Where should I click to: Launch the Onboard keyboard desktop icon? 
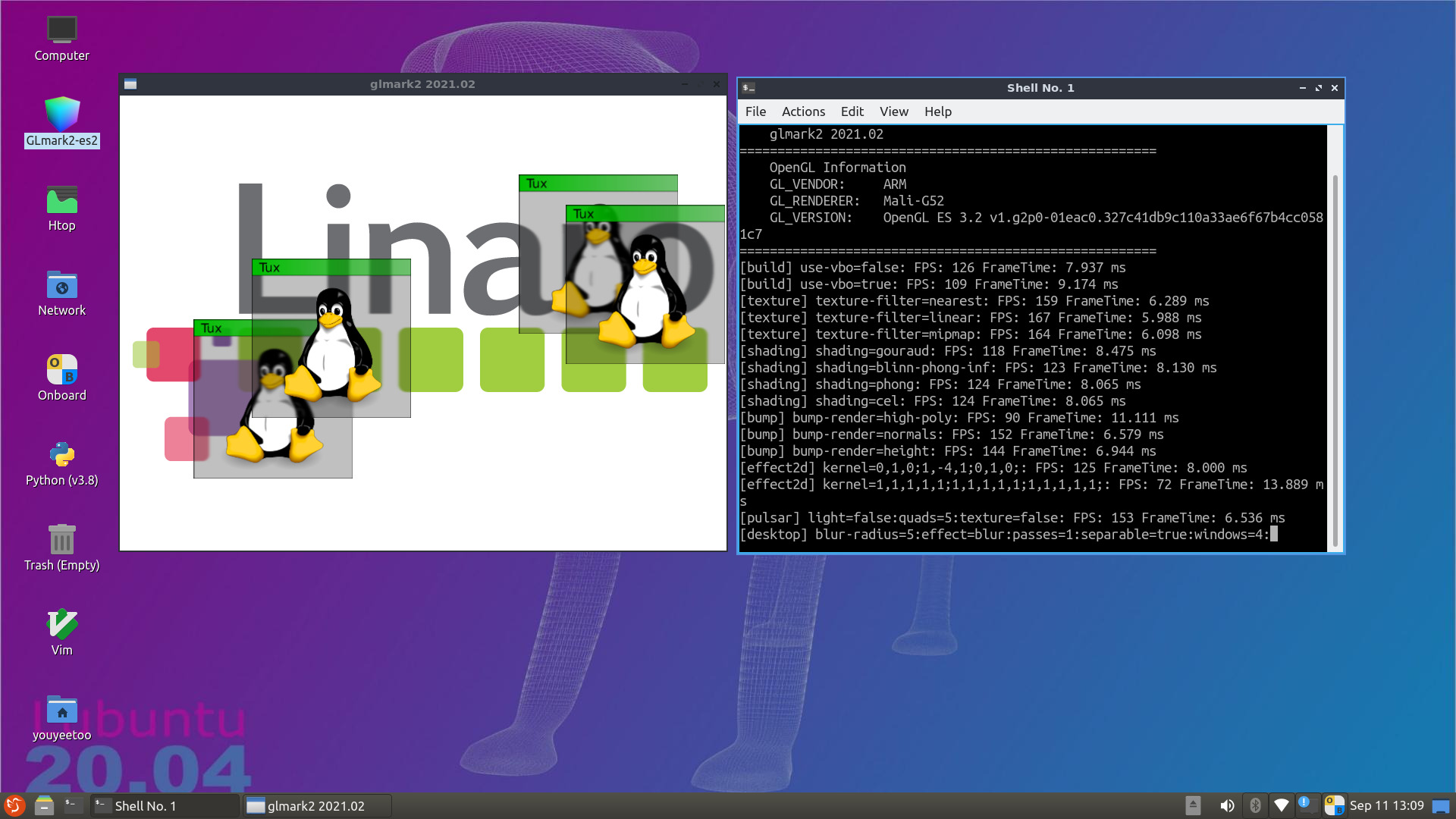[61, 378]
